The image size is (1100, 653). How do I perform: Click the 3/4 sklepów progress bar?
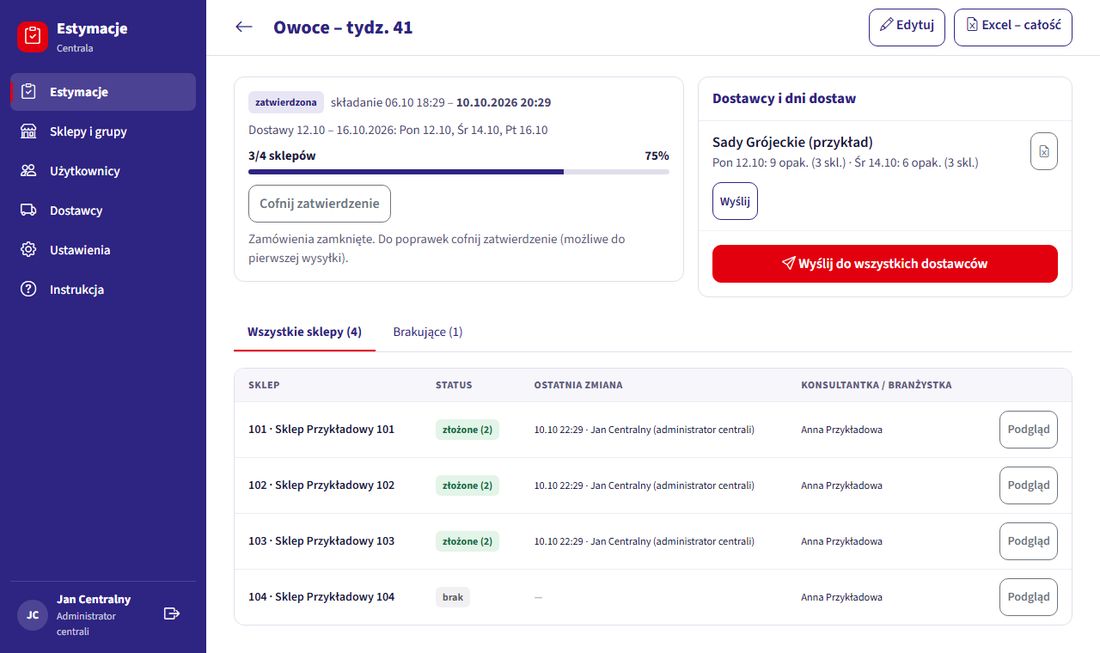(458, 172)
